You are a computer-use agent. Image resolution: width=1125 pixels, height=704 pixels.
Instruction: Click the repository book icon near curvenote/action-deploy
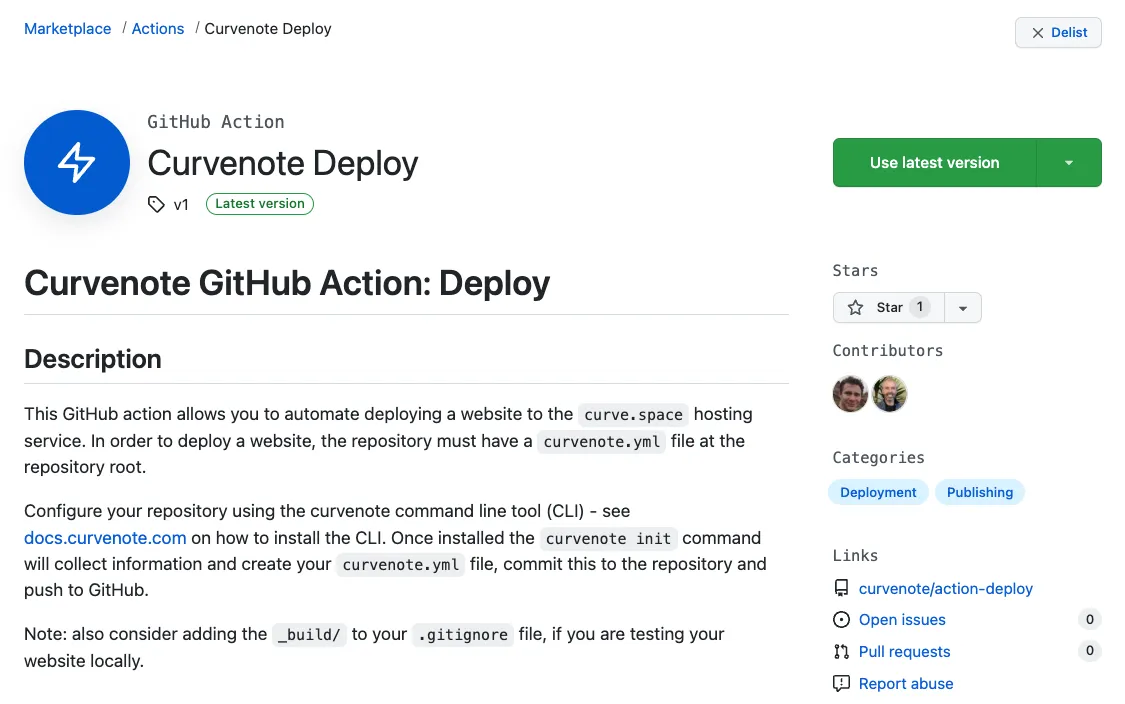tap(840, 588)
